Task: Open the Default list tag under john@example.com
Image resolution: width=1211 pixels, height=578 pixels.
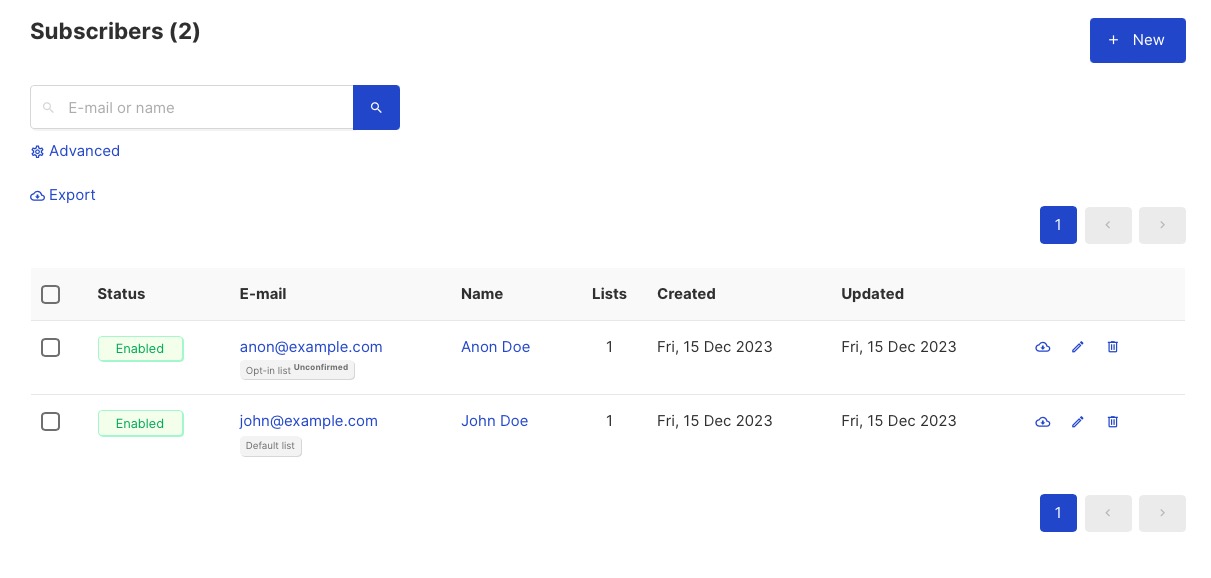Action: (x=271, y=446)
